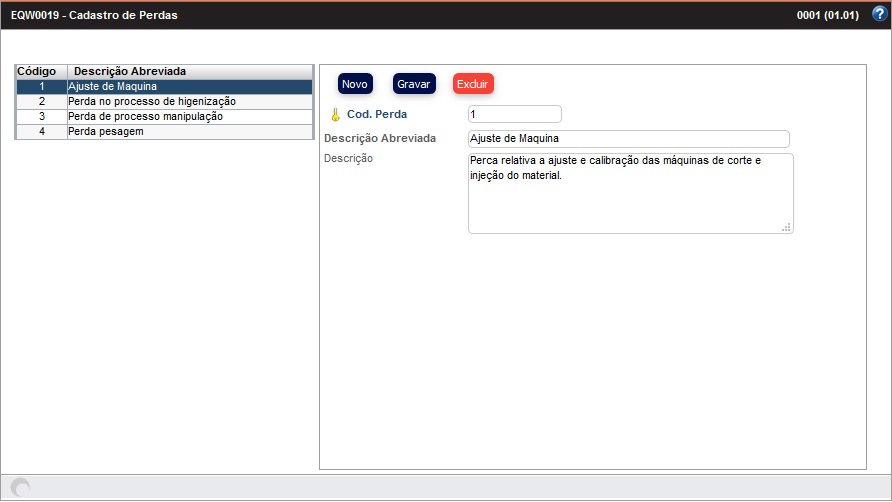Save the record with the Gravar button
Screen dimensions: 892x502
click(414, 84)
